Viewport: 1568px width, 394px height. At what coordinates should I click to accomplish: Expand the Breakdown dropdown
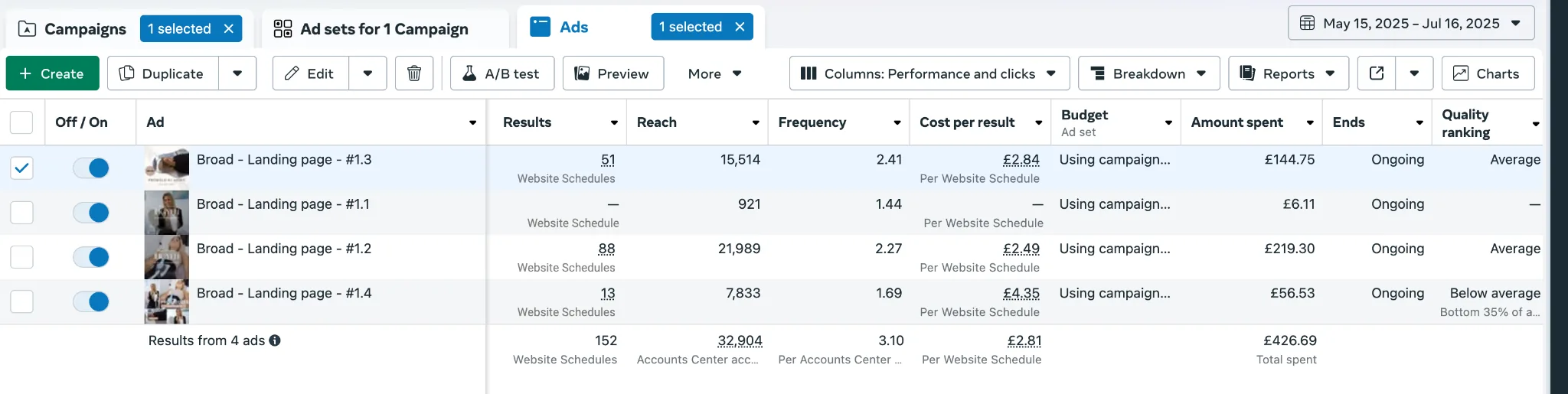[x=1148, y=73]
